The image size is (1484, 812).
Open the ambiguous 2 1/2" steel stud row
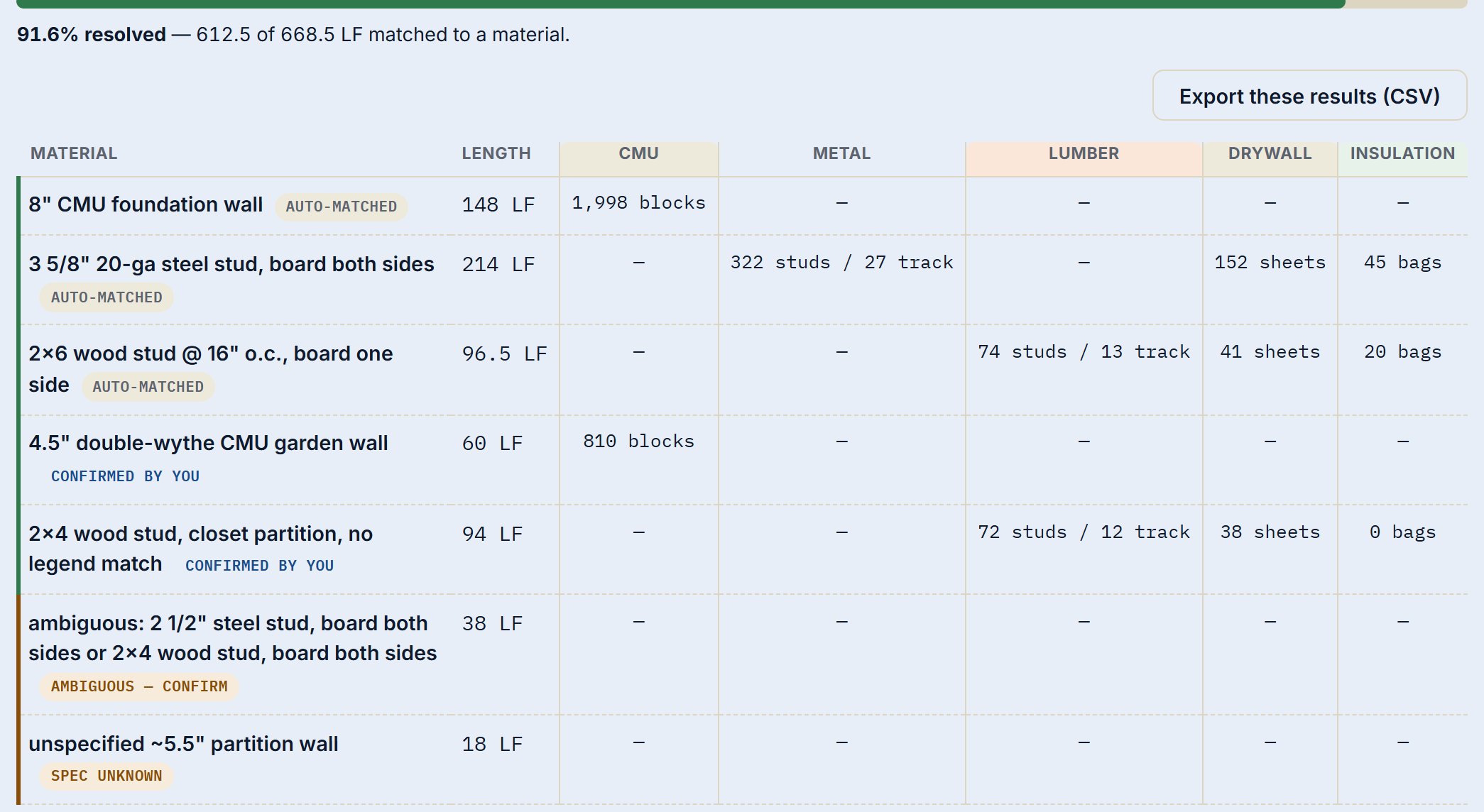(742, 654)
